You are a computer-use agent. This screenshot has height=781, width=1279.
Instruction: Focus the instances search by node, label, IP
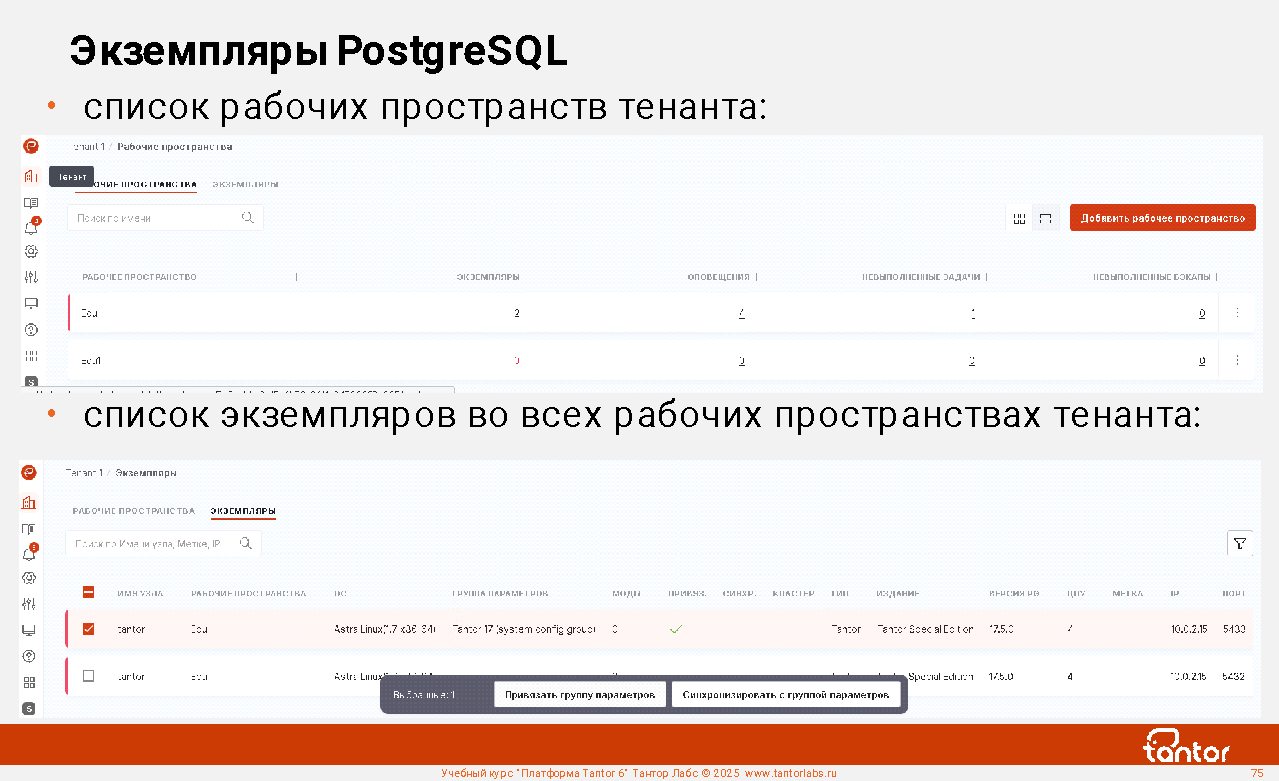tap(150, 543)
